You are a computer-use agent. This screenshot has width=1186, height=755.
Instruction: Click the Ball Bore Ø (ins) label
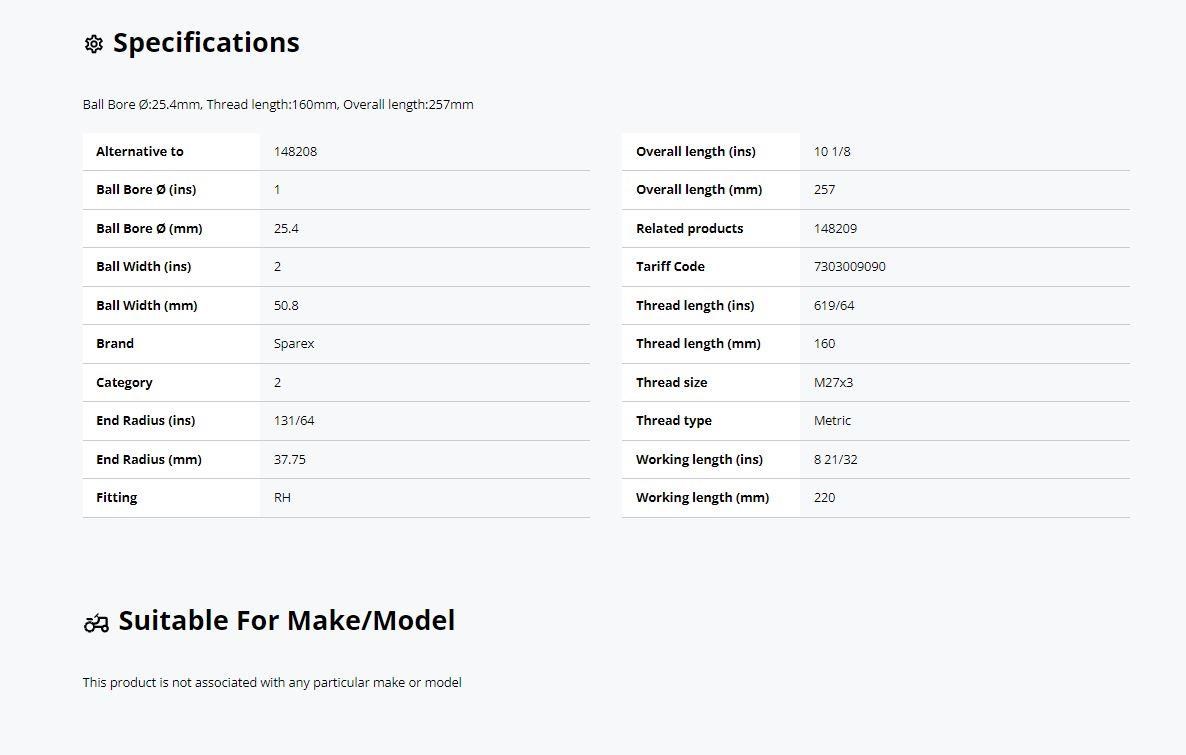146,190
